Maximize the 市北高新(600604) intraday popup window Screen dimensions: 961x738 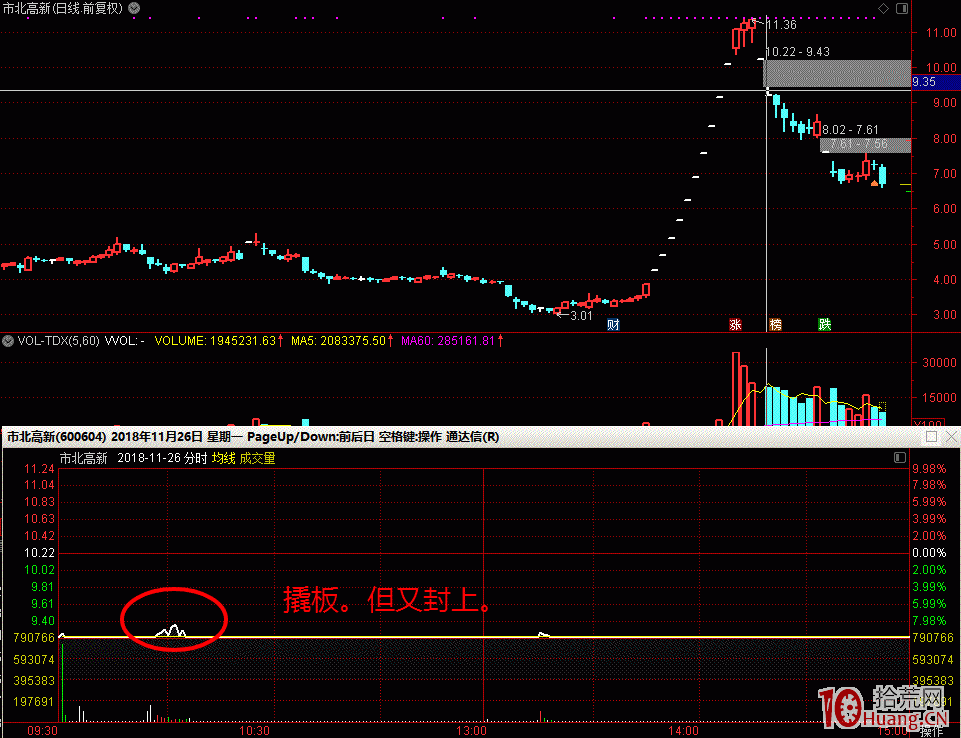tap(932, 436)
